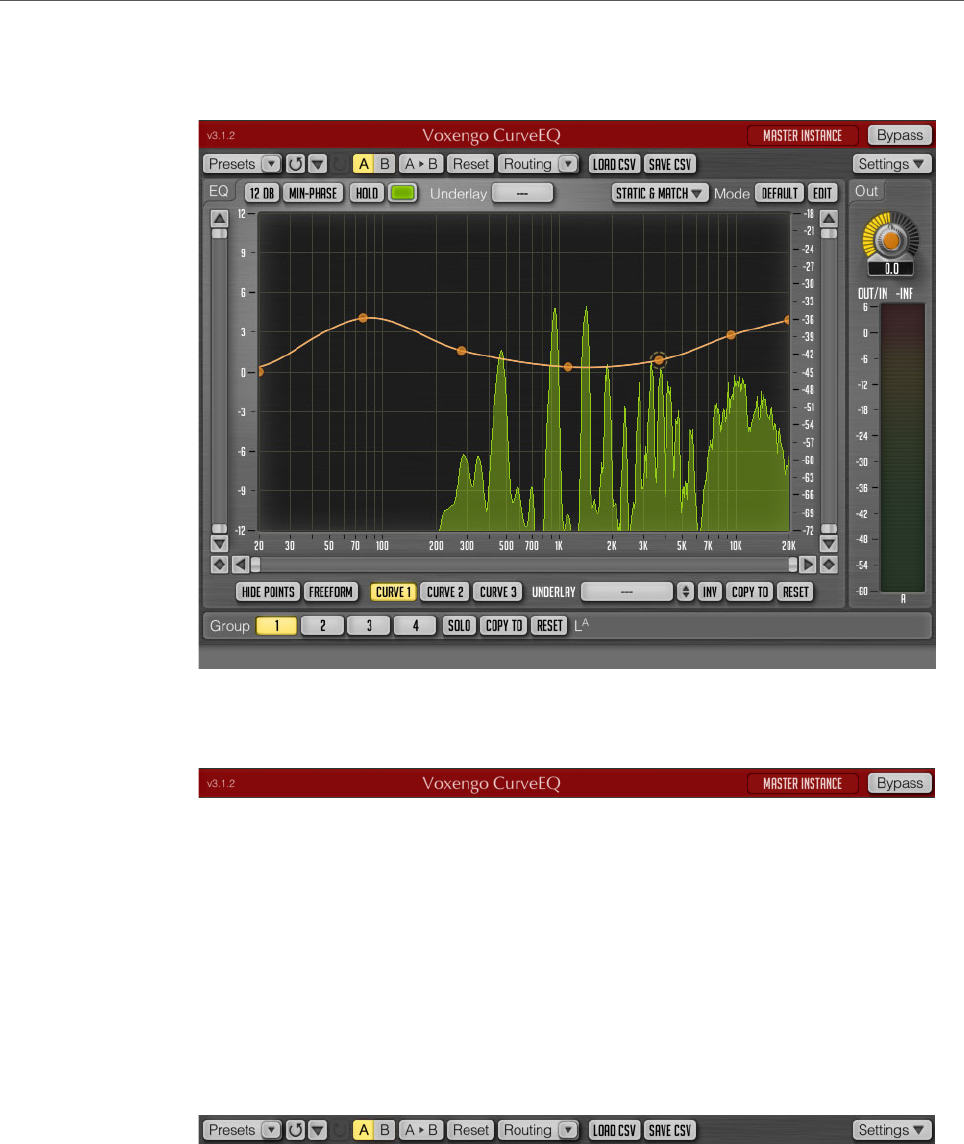
Task: Click RESET in the Group row
Action: (x=550, y=626)
